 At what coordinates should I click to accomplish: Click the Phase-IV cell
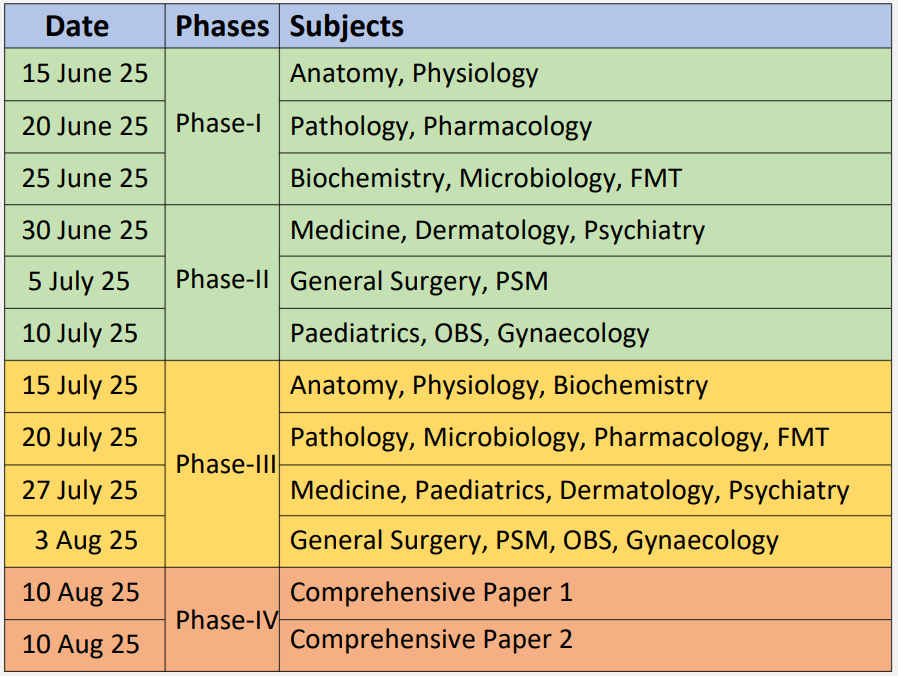226,620
